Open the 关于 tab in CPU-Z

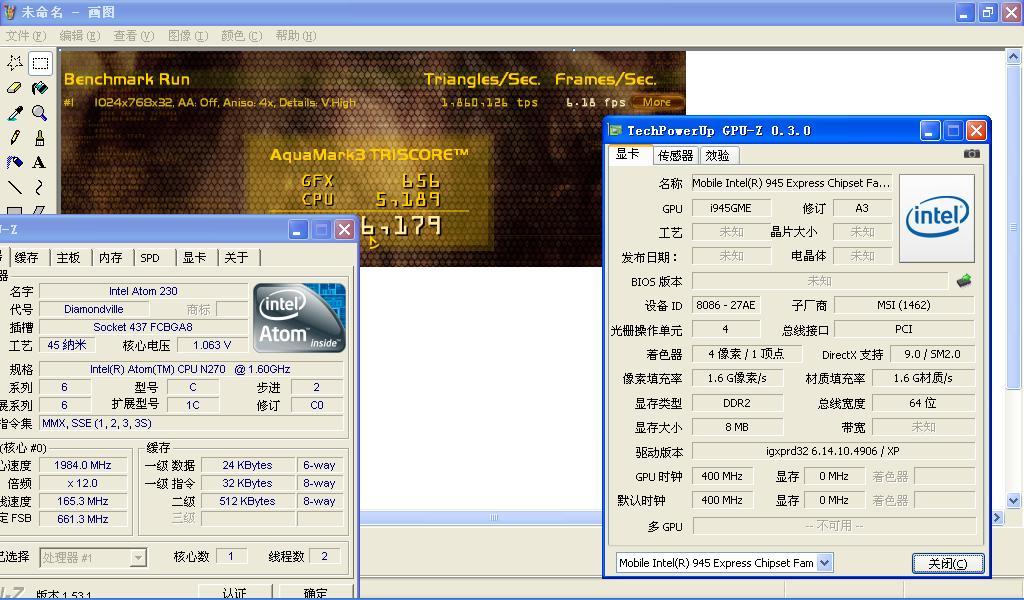click(x=236, y=257)
